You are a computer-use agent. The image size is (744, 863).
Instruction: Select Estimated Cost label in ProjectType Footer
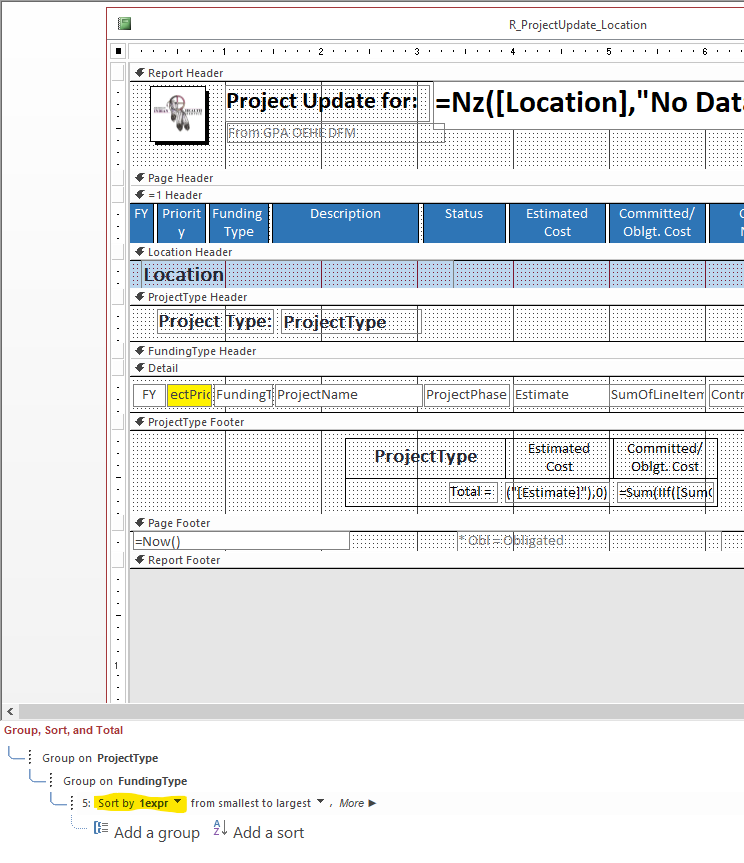point(559,457)
